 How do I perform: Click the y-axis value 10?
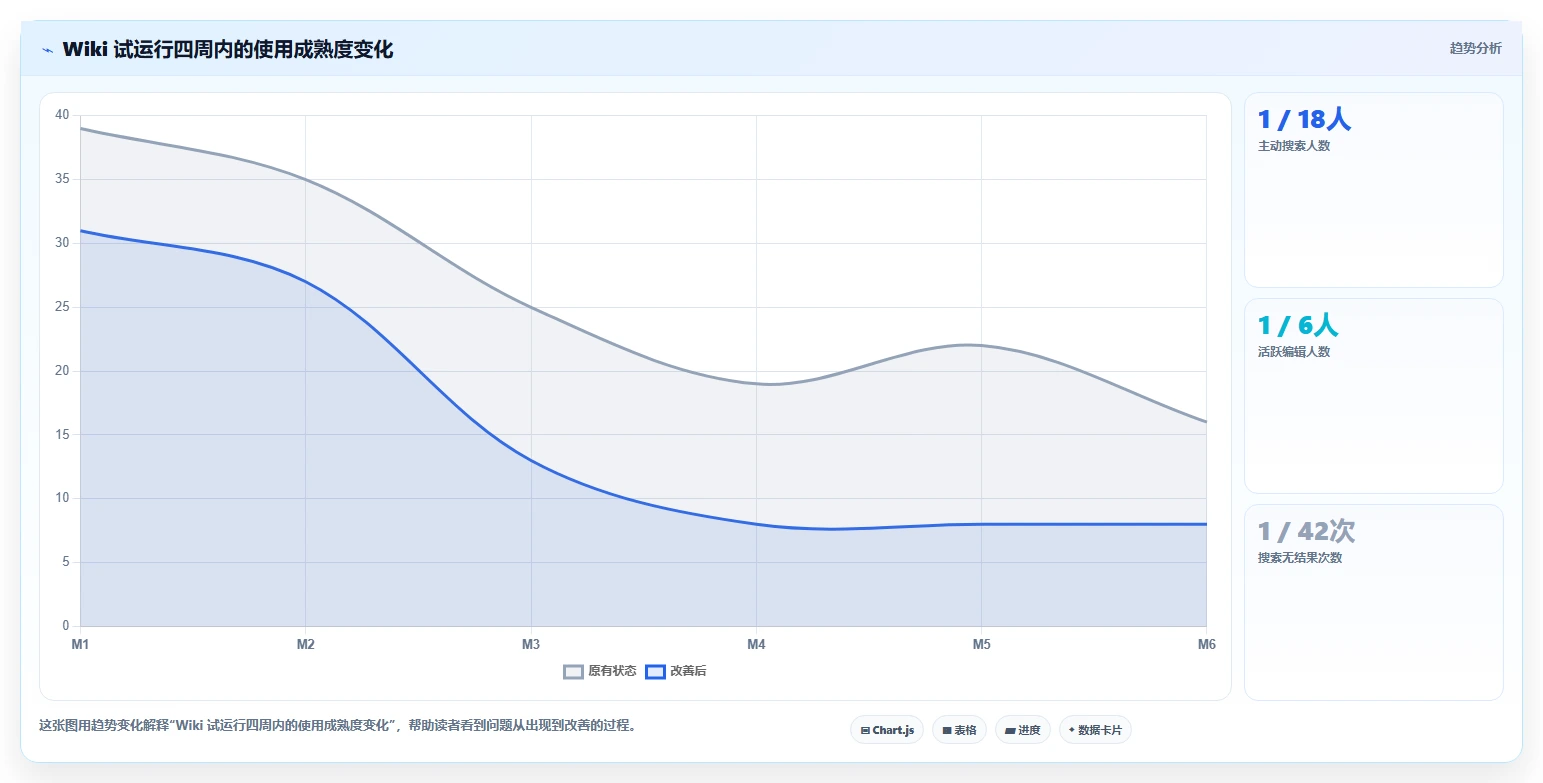62,498
